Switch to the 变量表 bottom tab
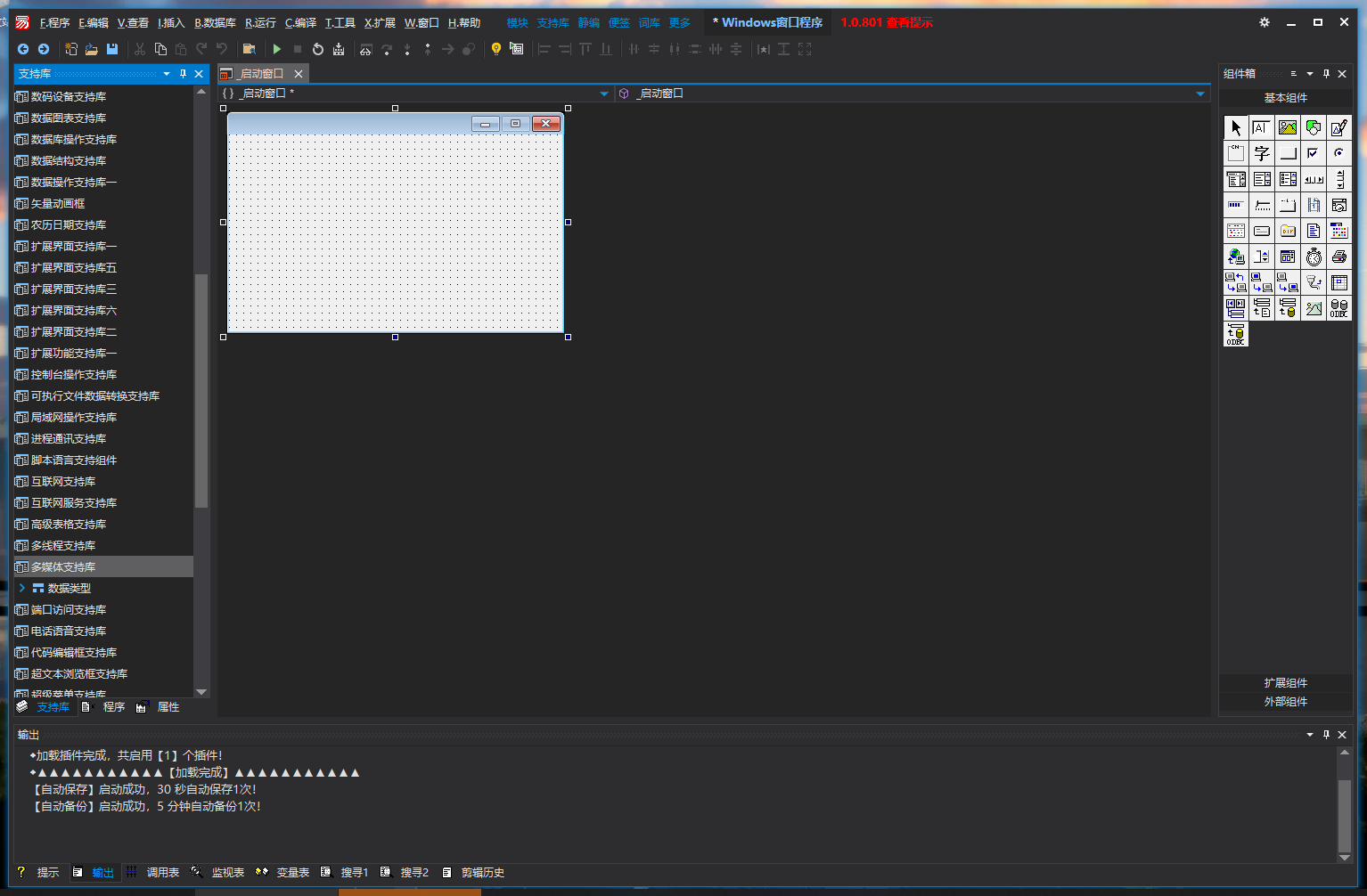Viewport: 1367px width, 896px height. coord(283,873)
